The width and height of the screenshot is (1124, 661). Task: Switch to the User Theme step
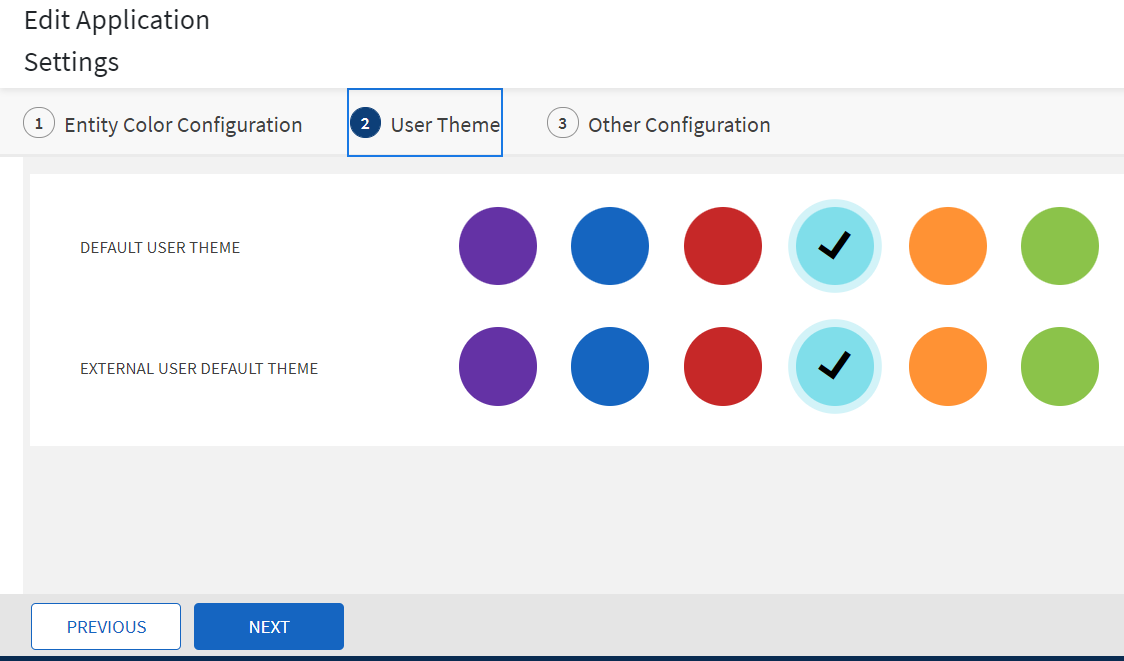click(x=445, y=125)
